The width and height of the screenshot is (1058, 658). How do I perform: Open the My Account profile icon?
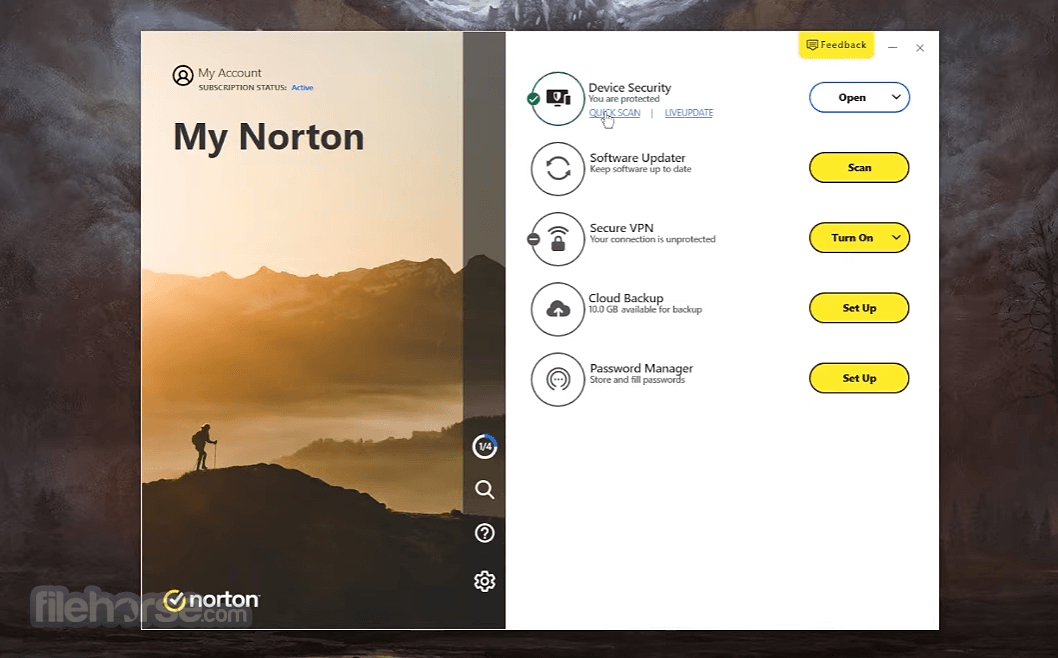tap(182, 75)
